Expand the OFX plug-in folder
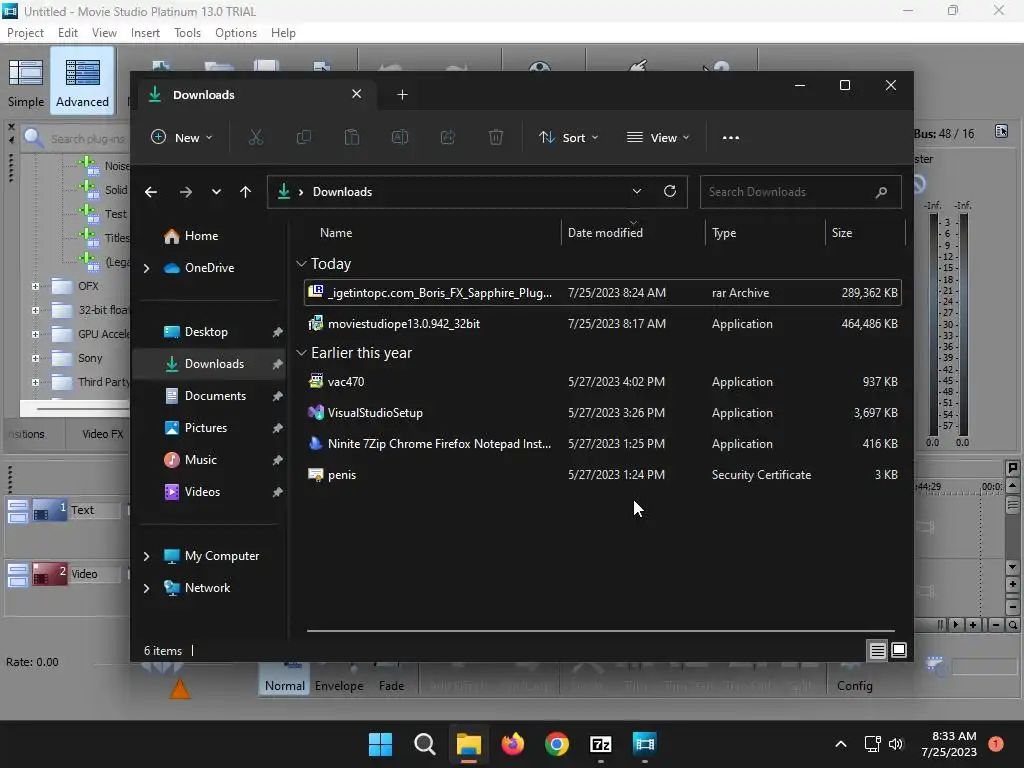The height and width of the screenshot is (768, 1024). (x=35, y=286)
